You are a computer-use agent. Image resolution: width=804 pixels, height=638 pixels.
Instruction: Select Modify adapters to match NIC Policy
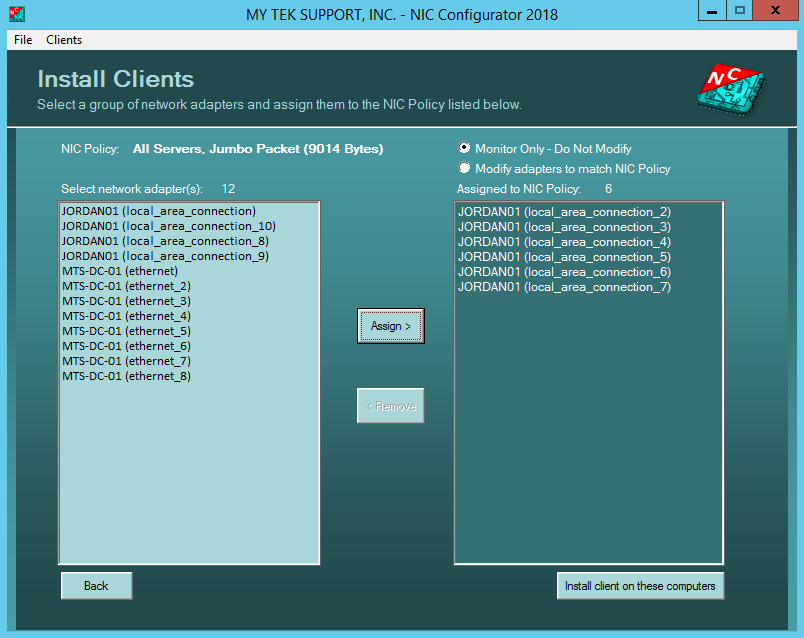click(462, 167)
